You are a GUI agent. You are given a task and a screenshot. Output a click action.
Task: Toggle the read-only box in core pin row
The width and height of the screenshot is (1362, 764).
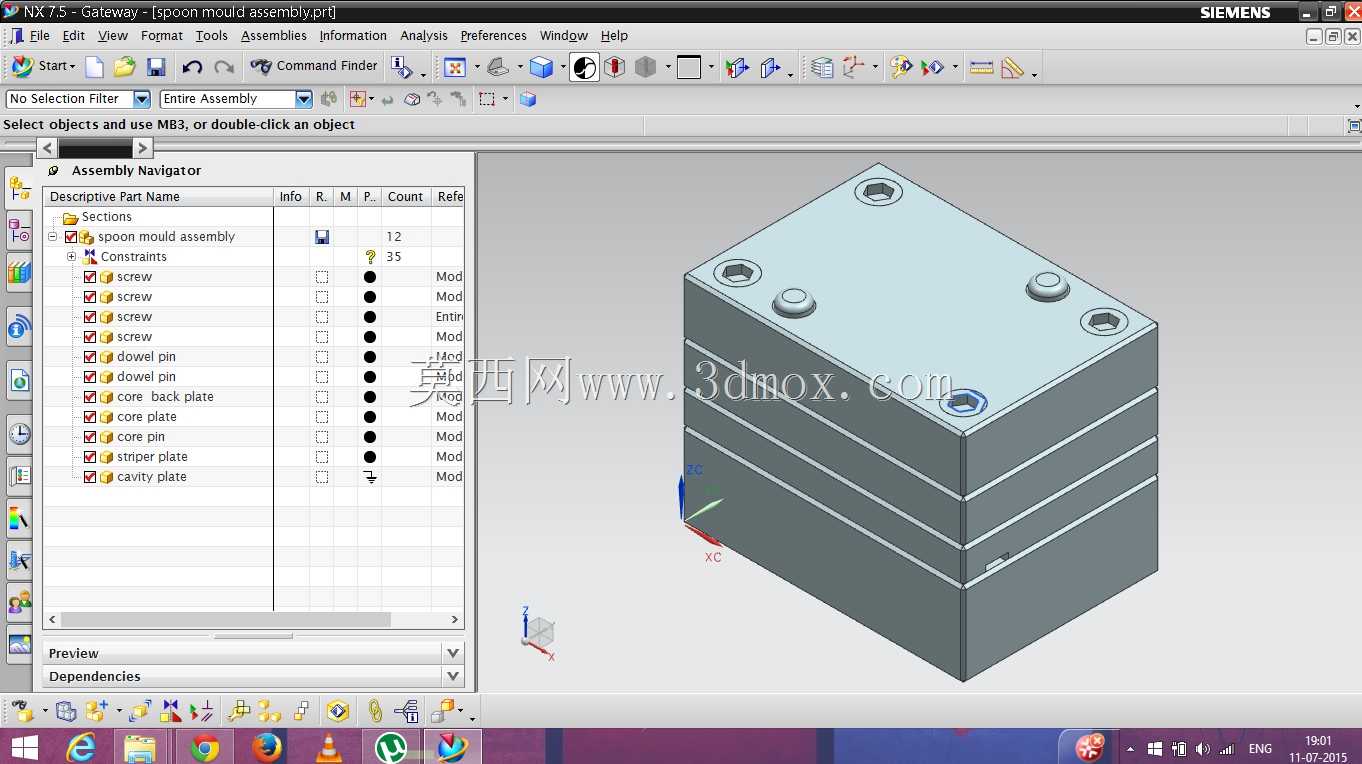click(x=322, y=437)
